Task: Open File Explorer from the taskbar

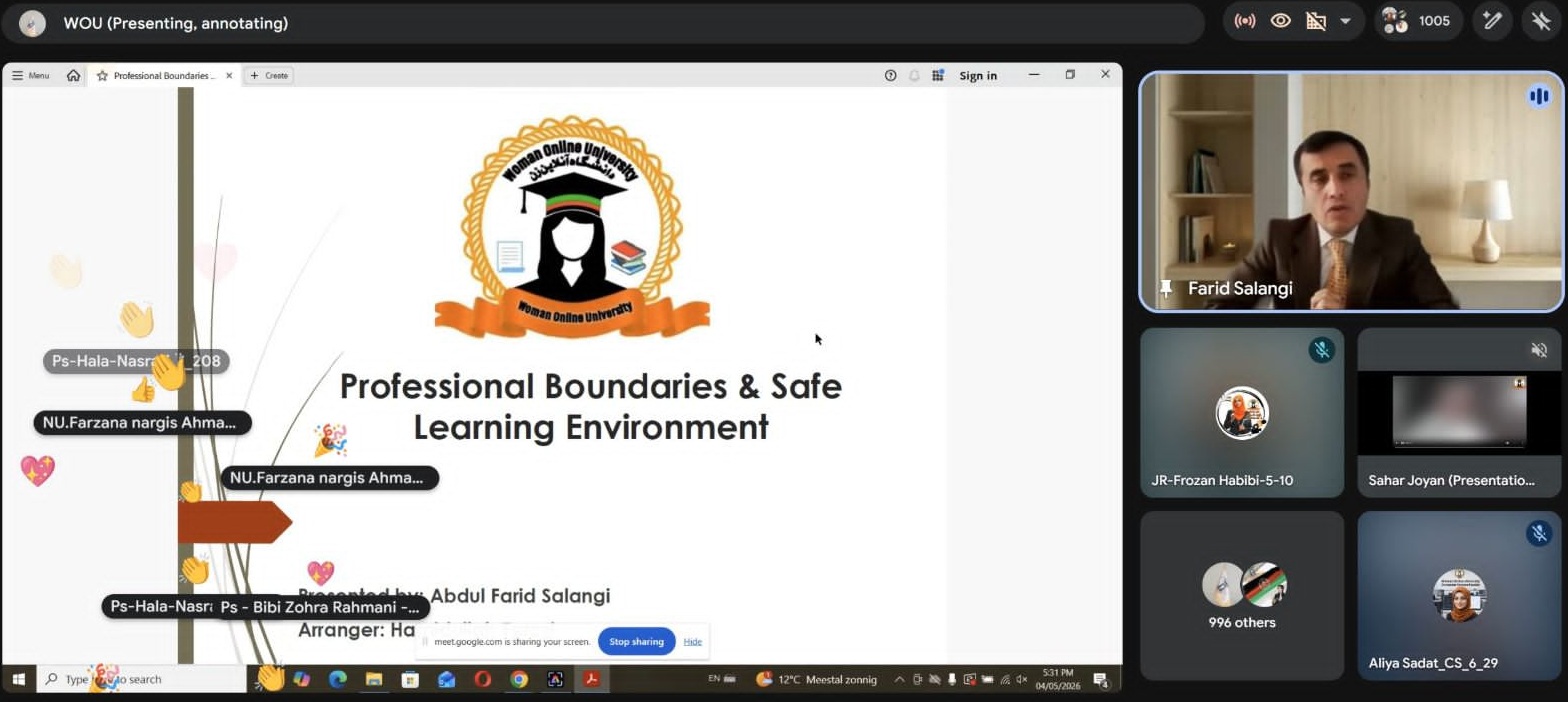Action: pyautogui.click(x=373, y=679)
